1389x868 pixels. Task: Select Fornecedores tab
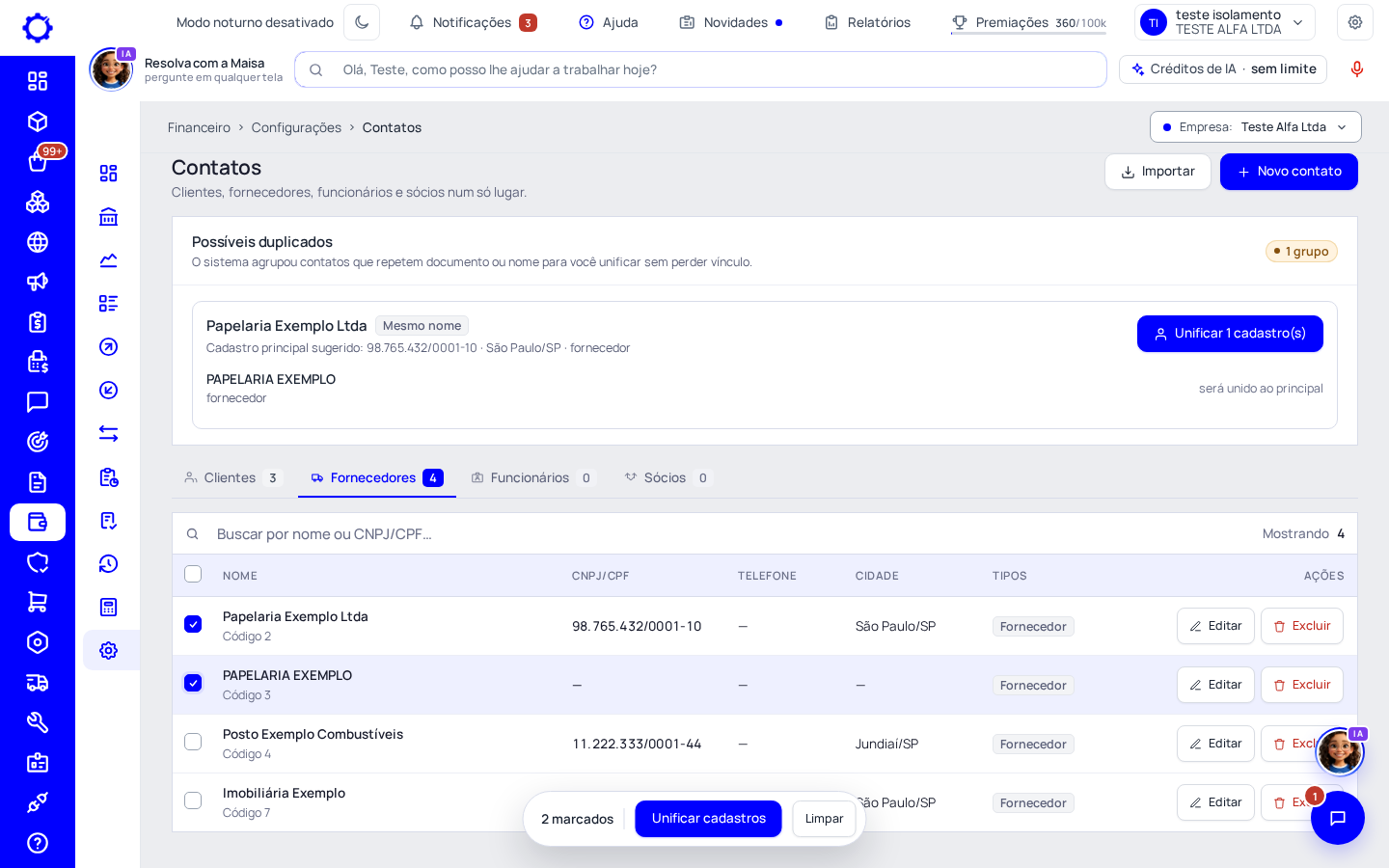(377, 477)
